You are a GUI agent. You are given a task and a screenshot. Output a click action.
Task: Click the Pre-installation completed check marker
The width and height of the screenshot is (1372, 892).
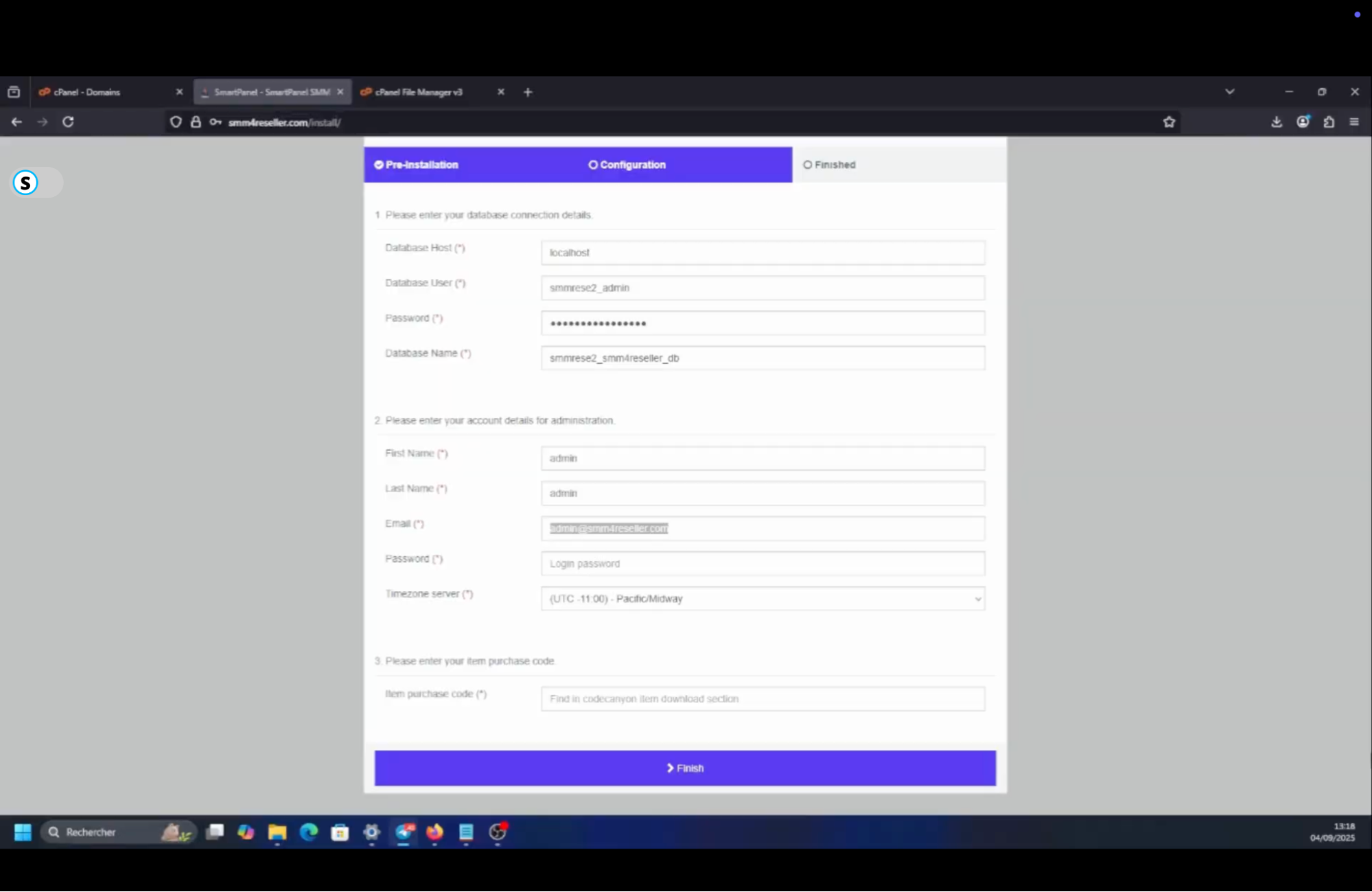379,165
